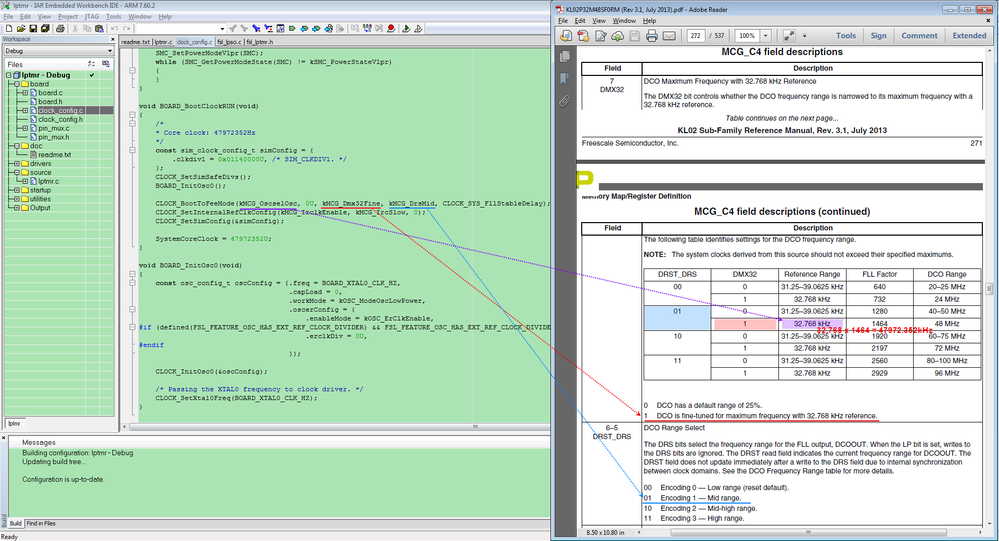Open Sign pane in Adobe Reader
999x541 pixels.
(x=879, y=36)
